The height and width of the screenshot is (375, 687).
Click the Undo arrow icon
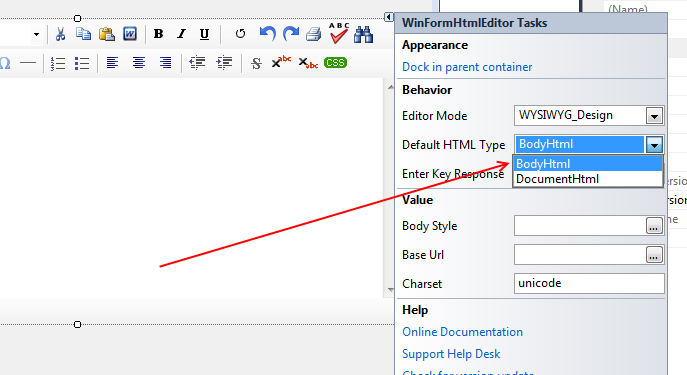(267, 33)
